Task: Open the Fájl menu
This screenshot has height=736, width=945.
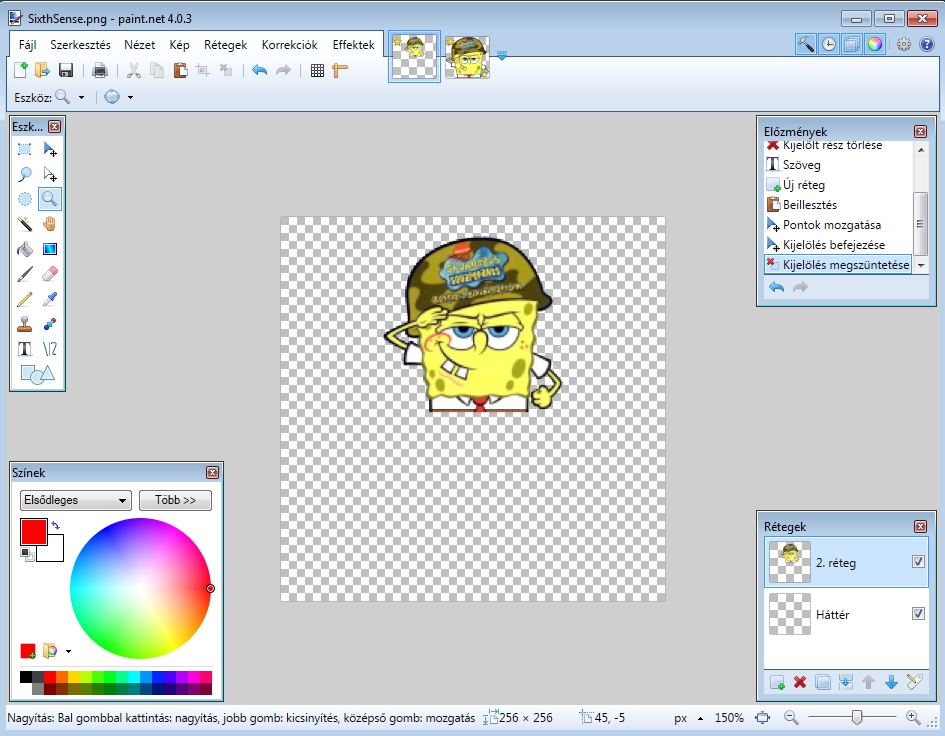Action: coord(28,45)
